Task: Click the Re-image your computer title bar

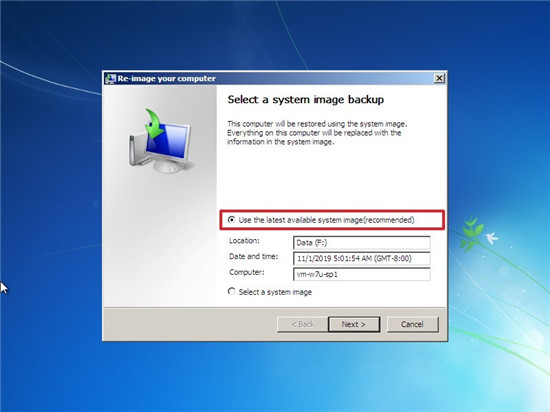Action: pyautogui.click(x=275, y=78)
